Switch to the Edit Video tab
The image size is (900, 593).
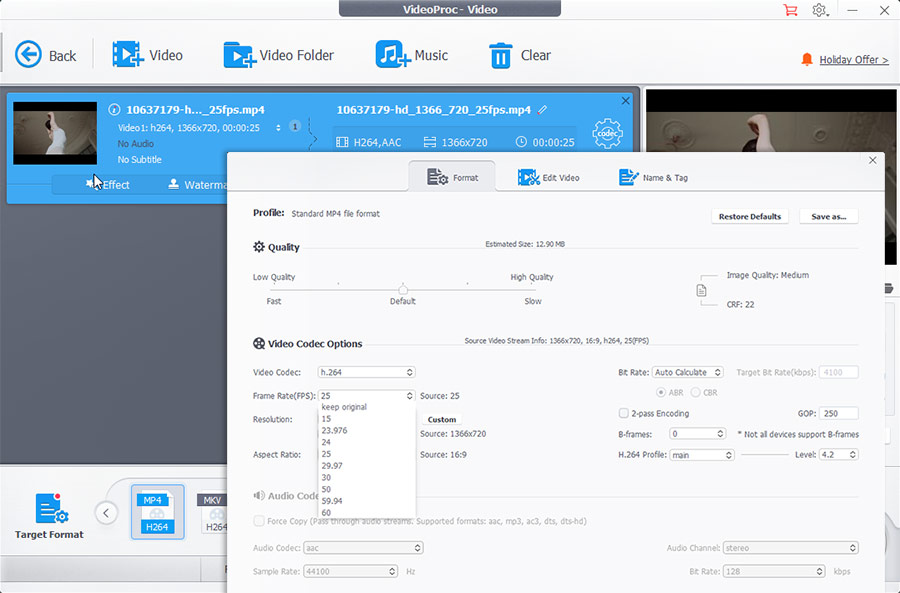point(548,177)
